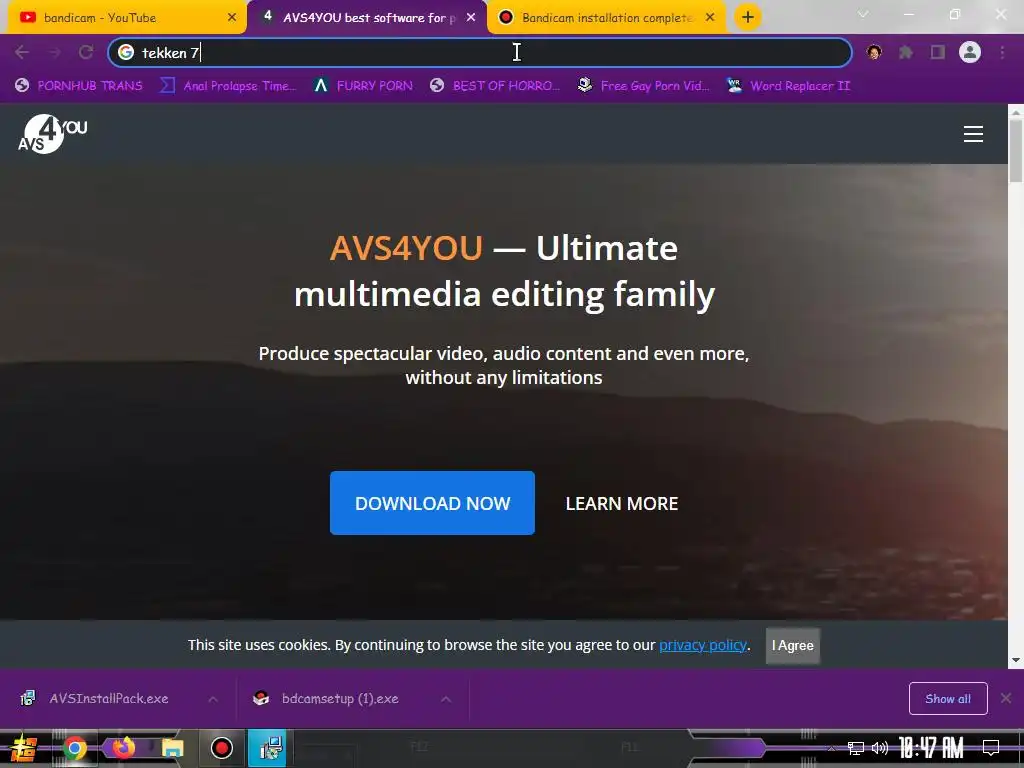Click the Google icon in address bar

click(x=126, y=52)
